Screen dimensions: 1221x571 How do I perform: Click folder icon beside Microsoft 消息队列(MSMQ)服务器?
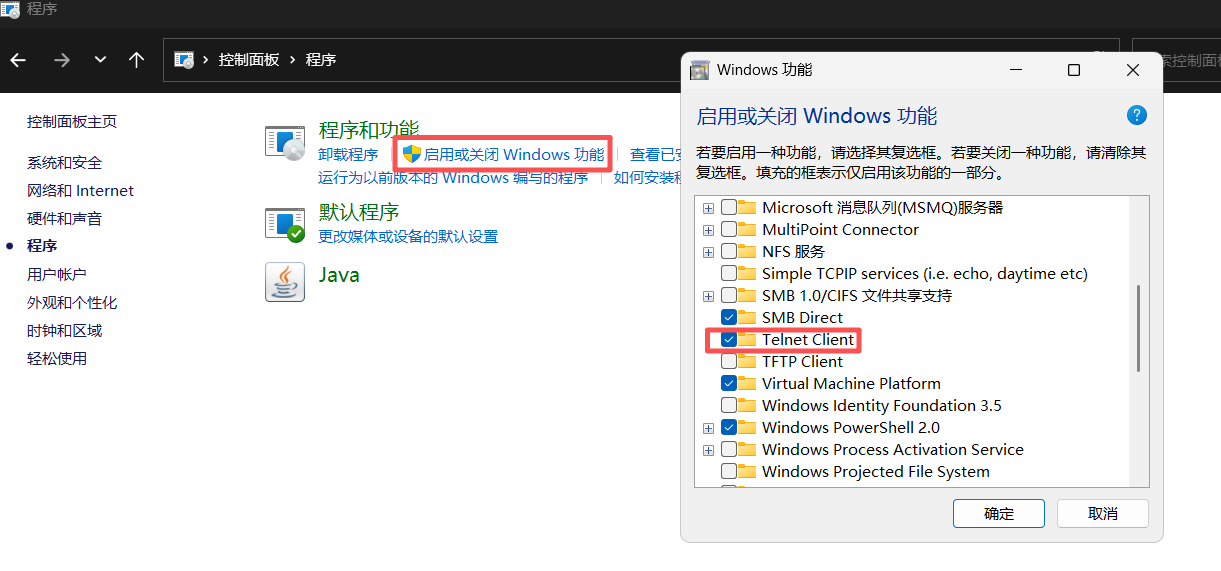pyautogui.click(x=747, y=208)
